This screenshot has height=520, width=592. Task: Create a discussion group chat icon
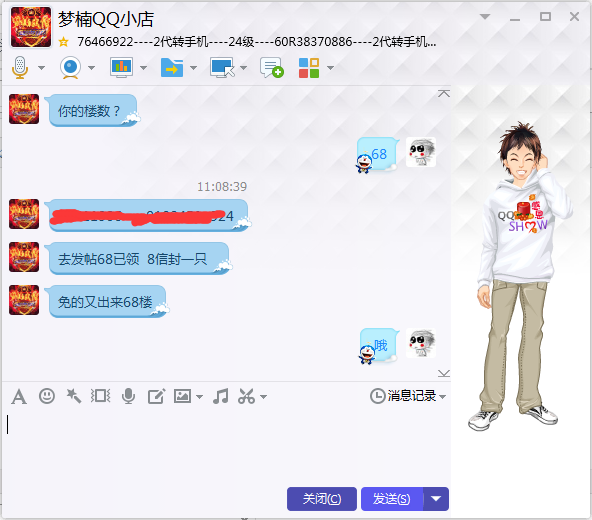272,68
